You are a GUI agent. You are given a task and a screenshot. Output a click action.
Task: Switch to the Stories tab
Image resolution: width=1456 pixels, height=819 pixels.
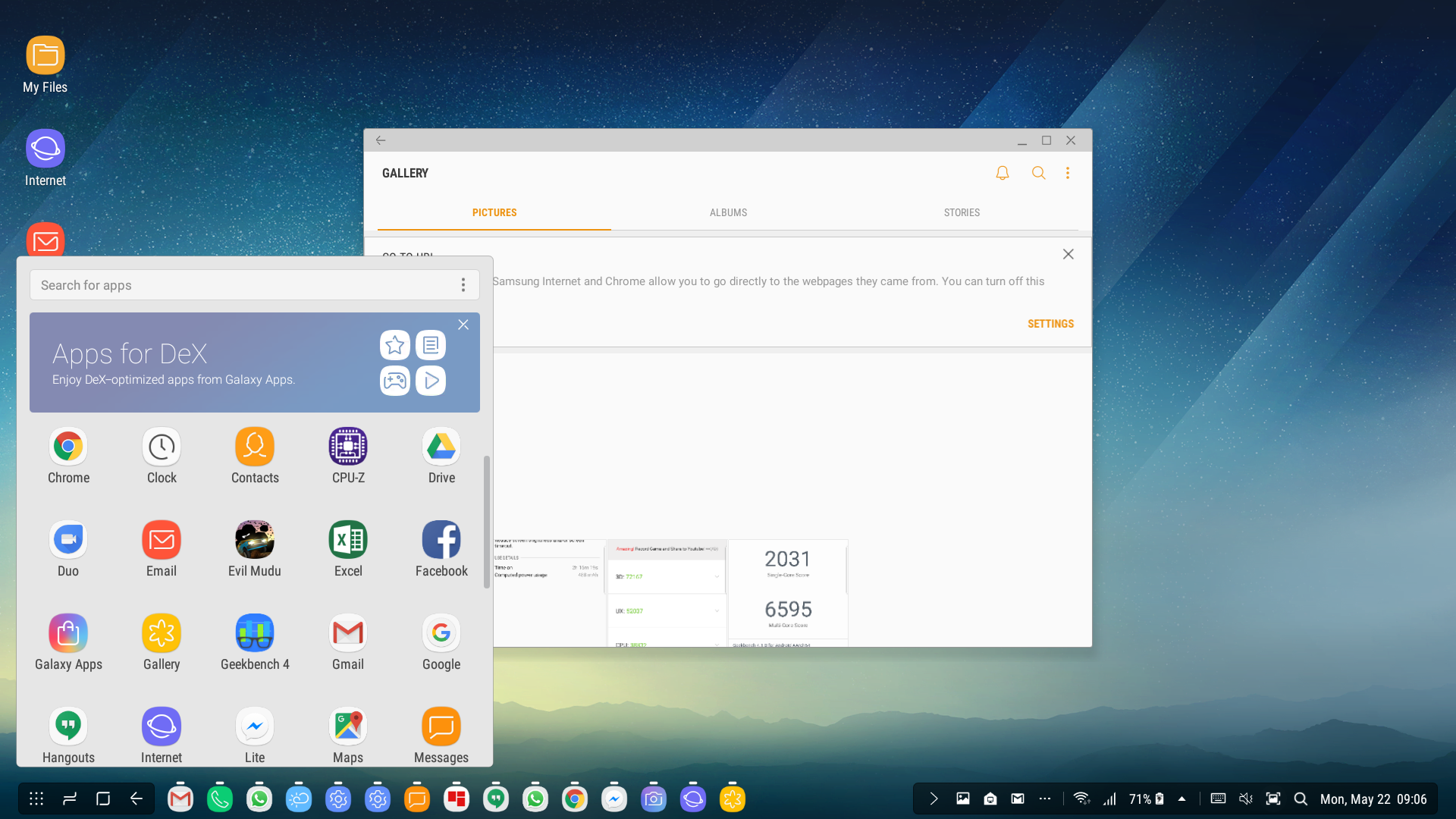click(962, 213)
